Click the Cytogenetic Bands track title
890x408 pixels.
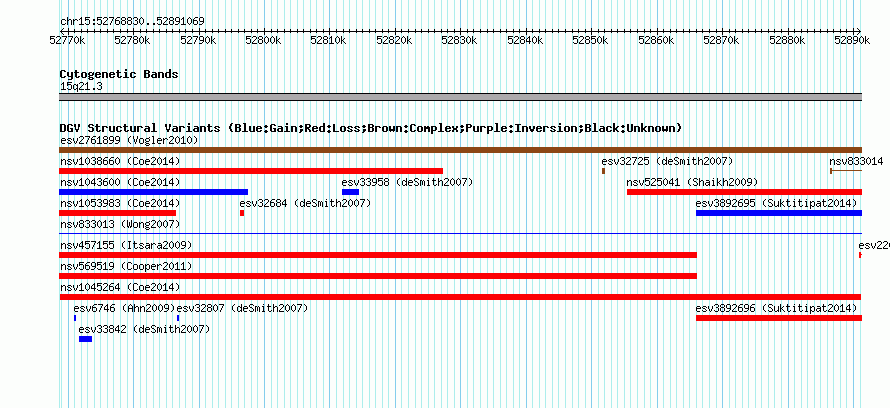pyautogui.click(x=119, y=74)
